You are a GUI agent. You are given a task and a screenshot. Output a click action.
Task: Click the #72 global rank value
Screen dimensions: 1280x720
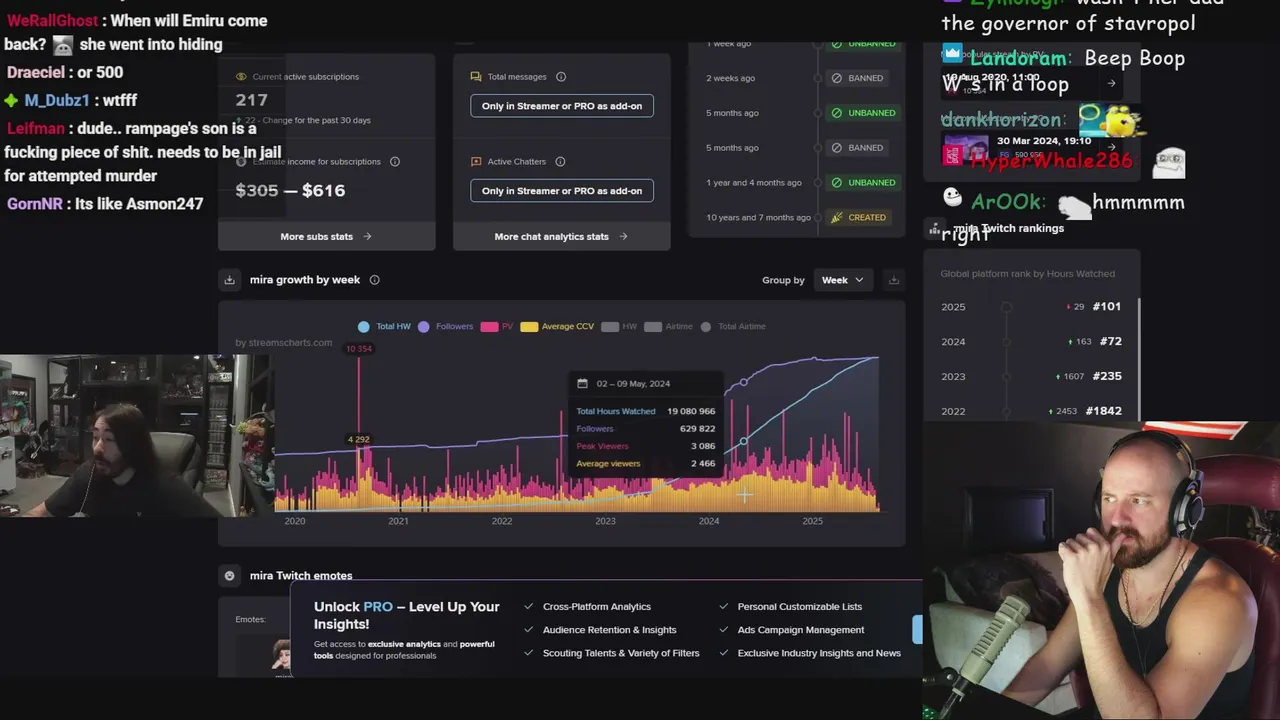point(1110,342)
